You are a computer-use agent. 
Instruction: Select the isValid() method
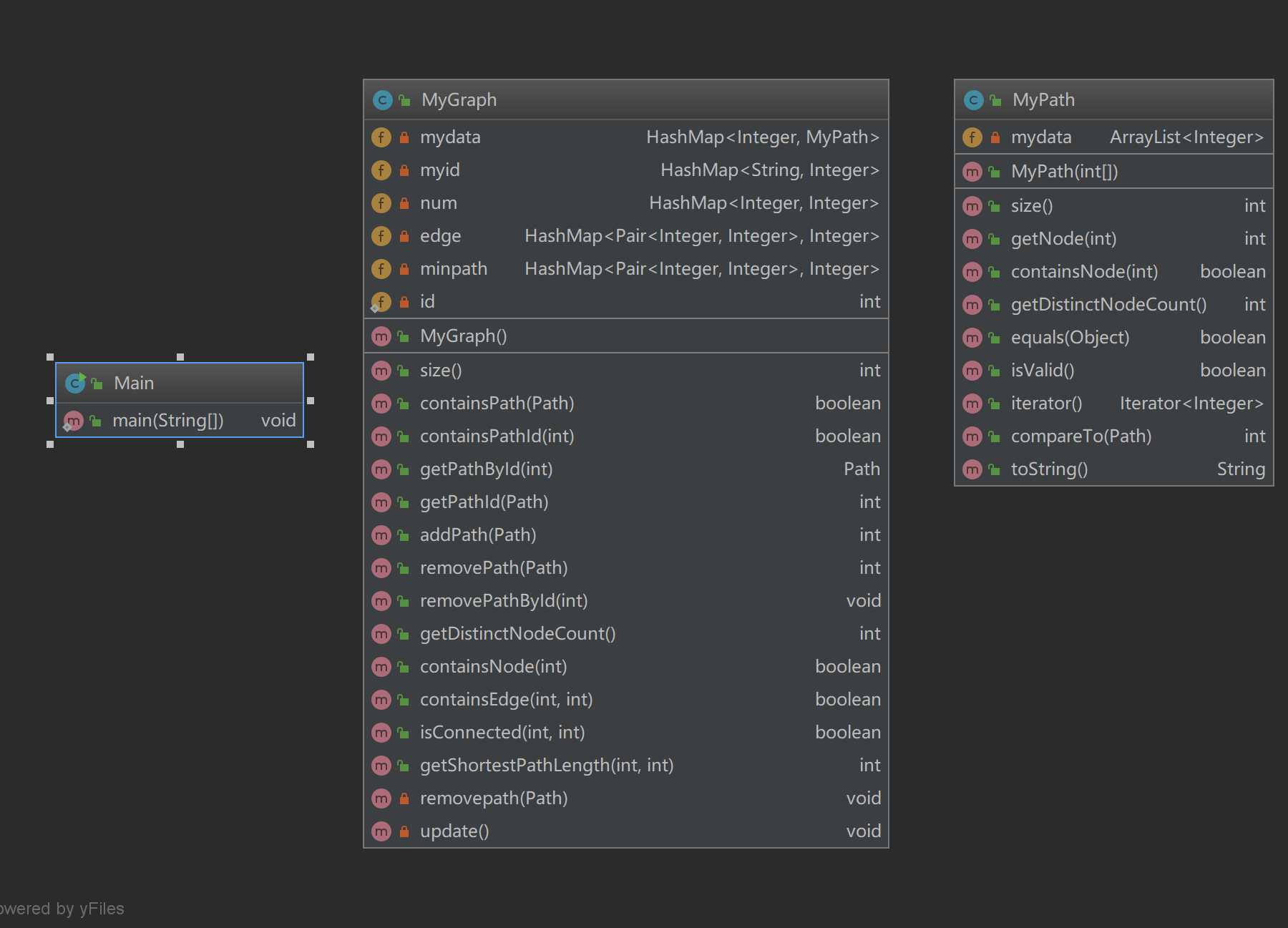(x=1114, y=371)
